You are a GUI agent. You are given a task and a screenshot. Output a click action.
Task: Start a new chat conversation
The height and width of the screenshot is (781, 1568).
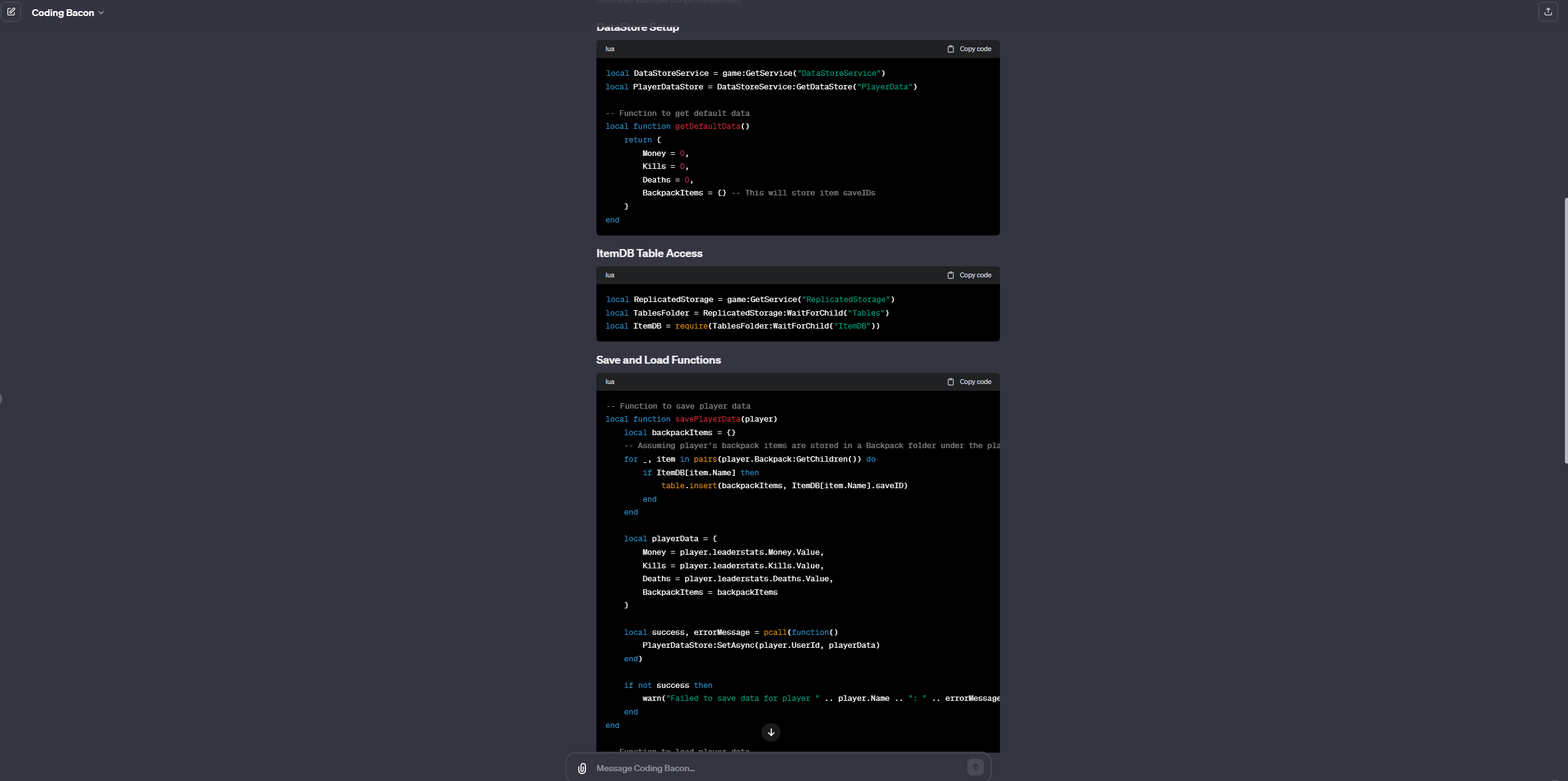[11, 12]
